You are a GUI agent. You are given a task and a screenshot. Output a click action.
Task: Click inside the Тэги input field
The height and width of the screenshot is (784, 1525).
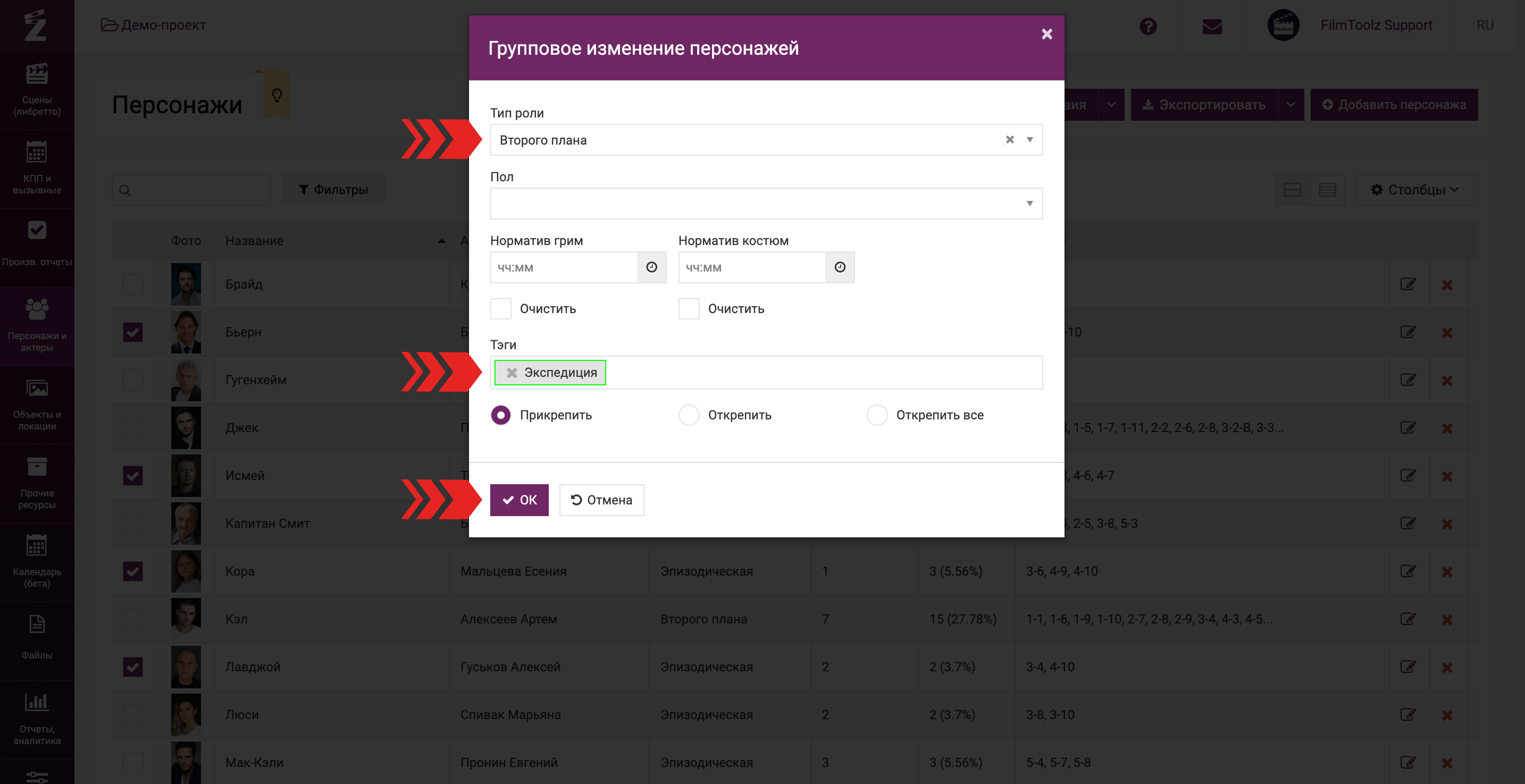pos(823,373)
